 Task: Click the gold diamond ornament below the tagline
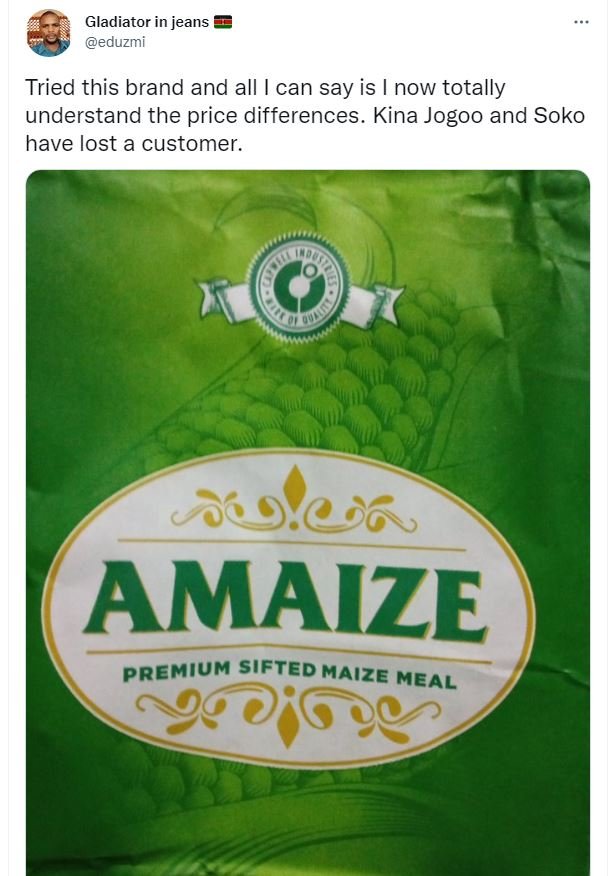289,725
